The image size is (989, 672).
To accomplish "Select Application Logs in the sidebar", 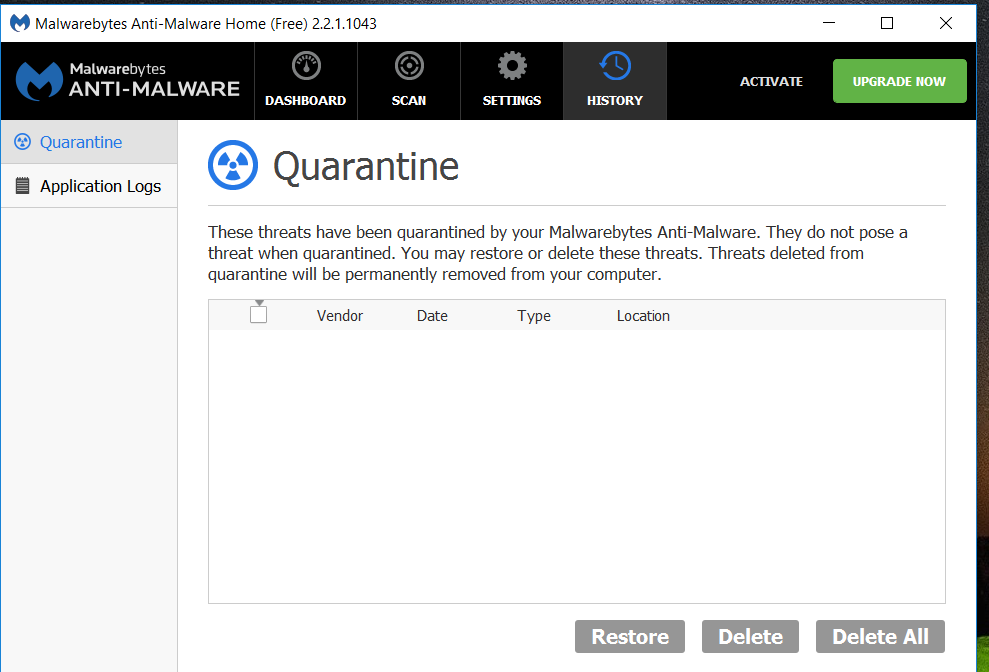I will point(89,186).
